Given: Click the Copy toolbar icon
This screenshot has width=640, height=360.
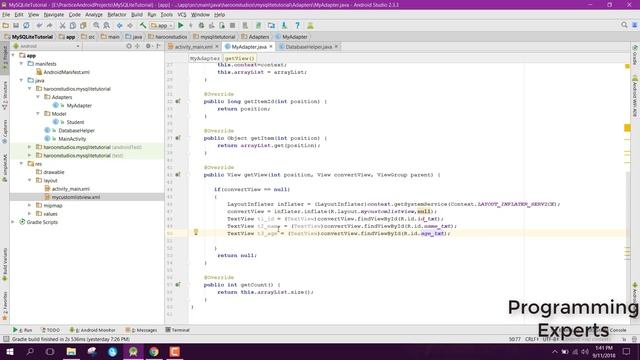Looking at the screenshot, I should point(73,25).
